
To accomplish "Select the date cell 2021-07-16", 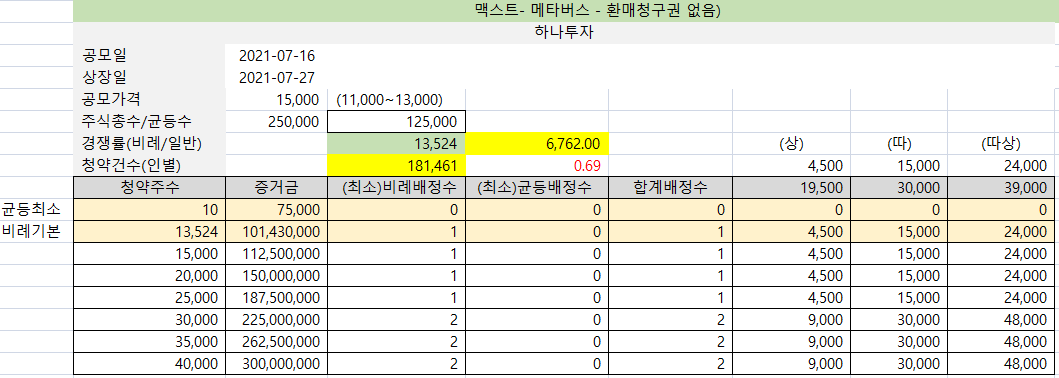I will pos(277,55).
